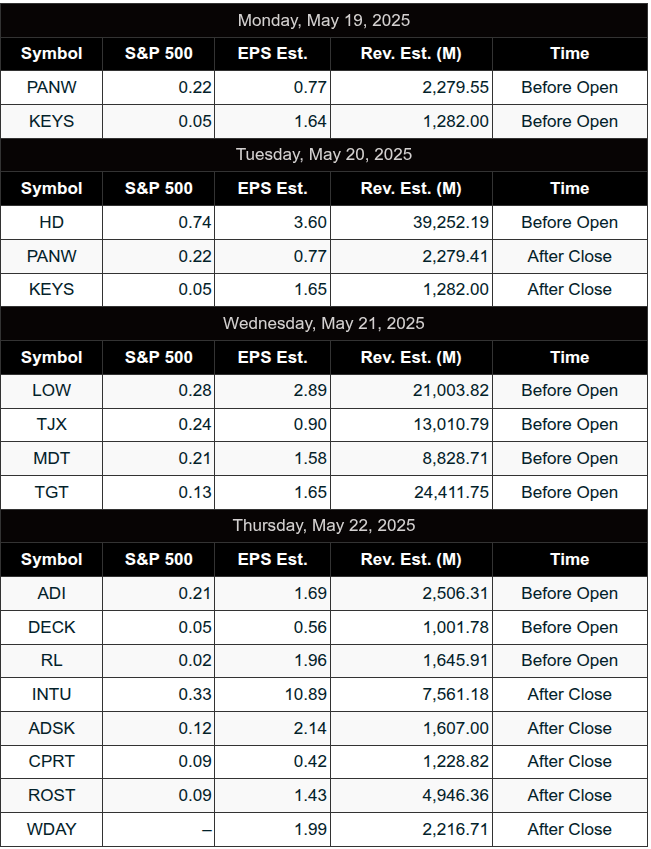
Task: Click INTU EPS estimate 10.89
Action: (306, 694)
